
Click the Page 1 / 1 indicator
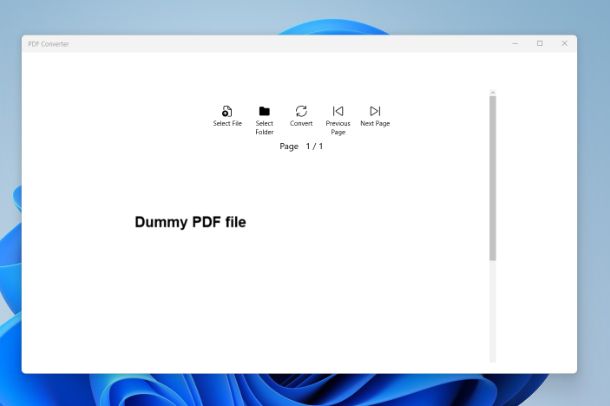click(301, 146)
